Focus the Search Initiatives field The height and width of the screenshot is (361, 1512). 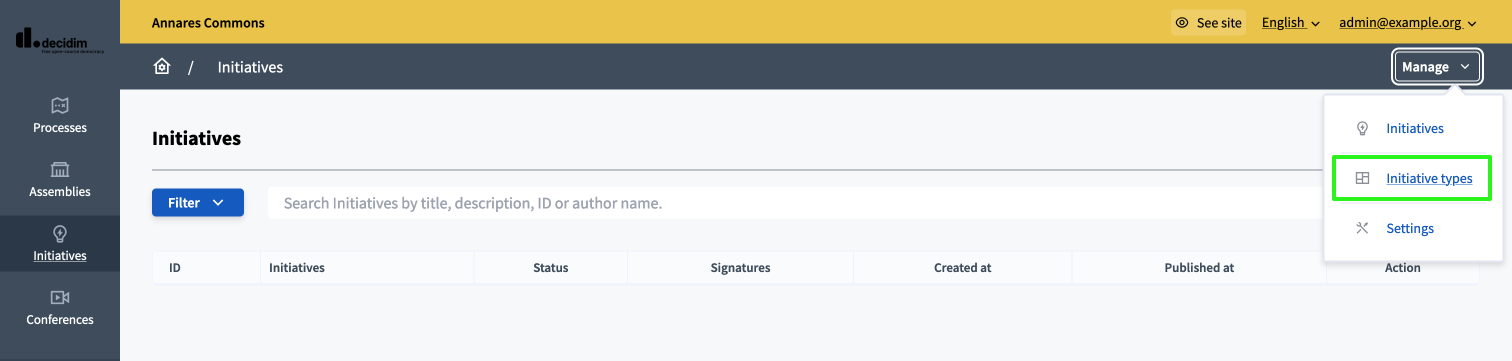pyautogui.click(x=794, y=203)
